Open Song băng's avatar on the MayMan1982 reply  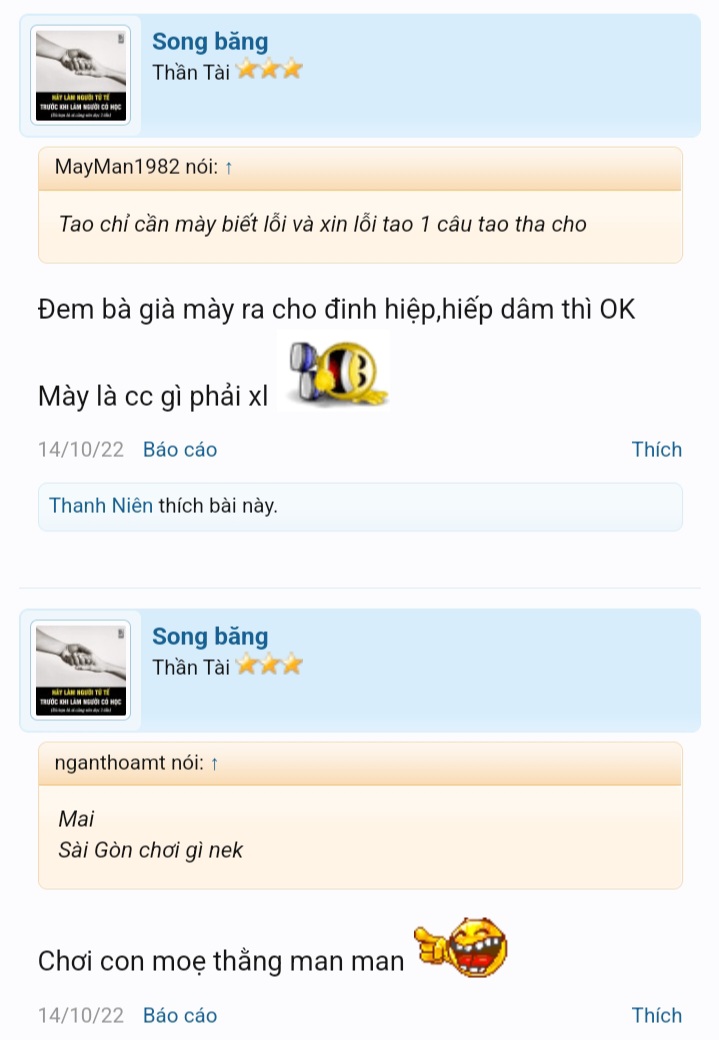[80, 75]
